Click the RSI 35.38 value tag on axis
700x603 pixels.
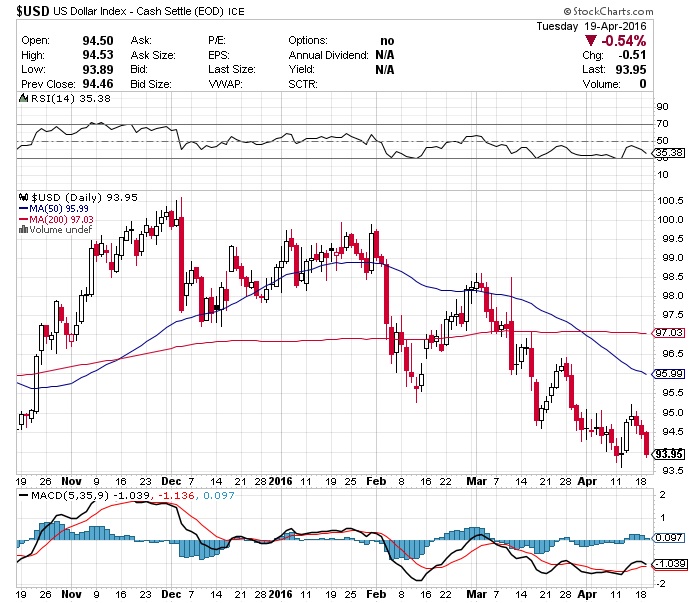coord(669,153)
